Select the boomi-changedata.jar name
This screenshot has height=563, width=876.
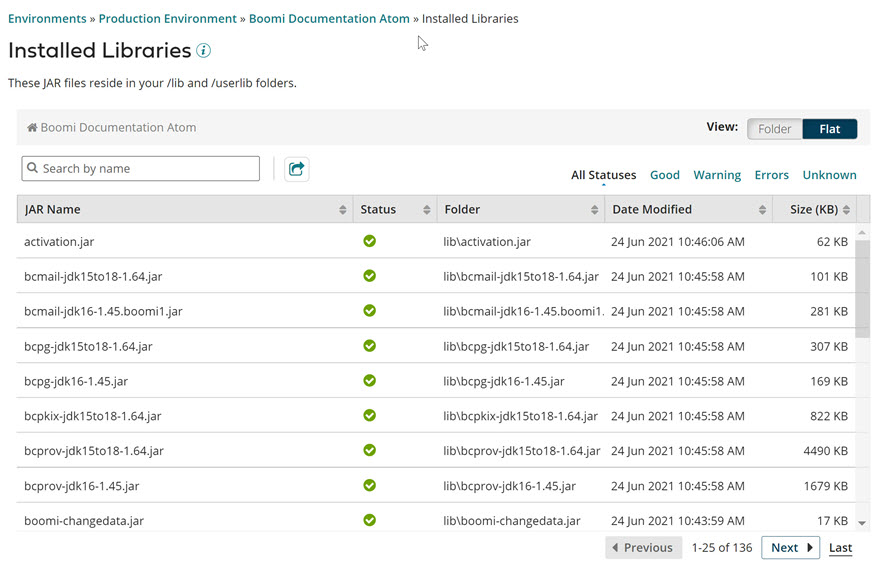[x=84, y=521]
